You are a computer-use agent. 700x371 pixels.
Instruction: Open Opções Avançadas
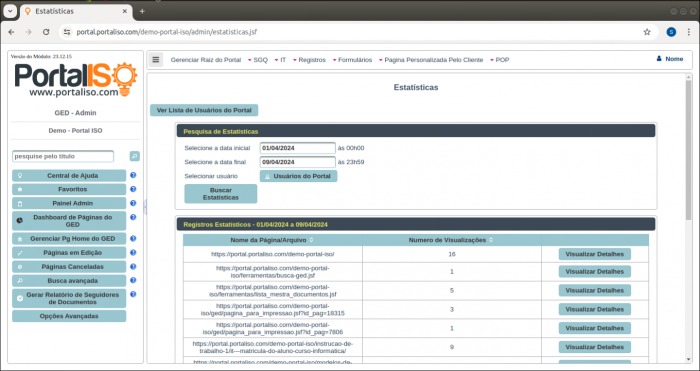pos(69,316)
